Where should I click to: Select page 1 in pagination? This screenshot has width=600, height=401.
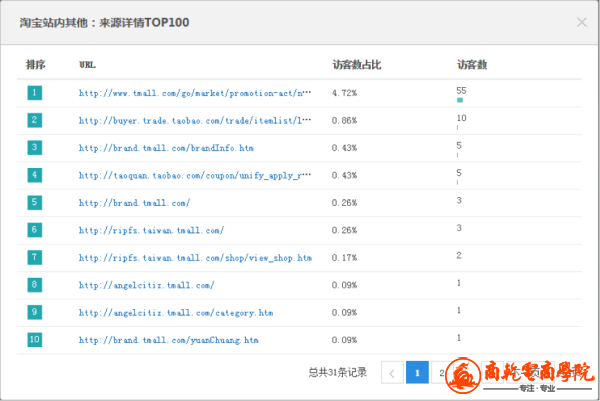(417, 373)
